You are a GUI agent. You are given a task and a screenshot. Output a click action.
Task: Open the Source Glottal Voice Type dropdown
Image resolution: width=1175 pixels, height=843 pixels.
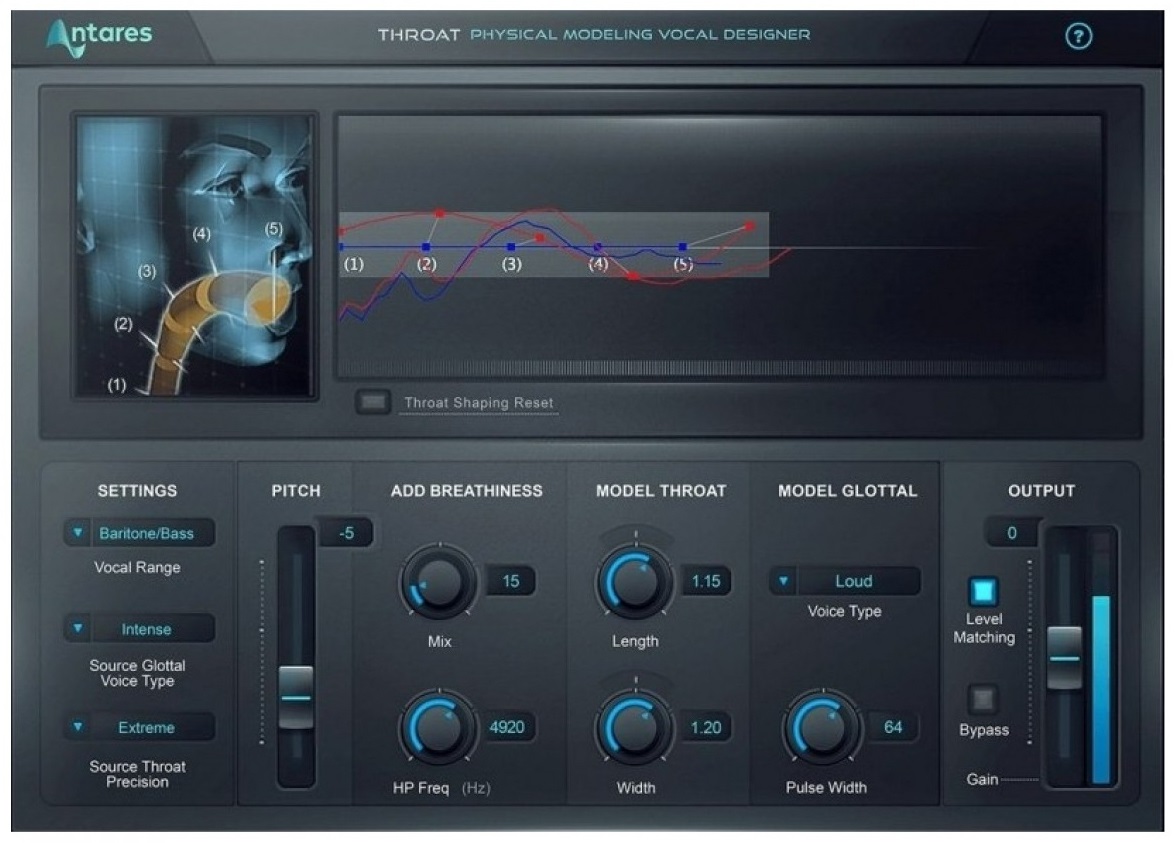(139, 629)
